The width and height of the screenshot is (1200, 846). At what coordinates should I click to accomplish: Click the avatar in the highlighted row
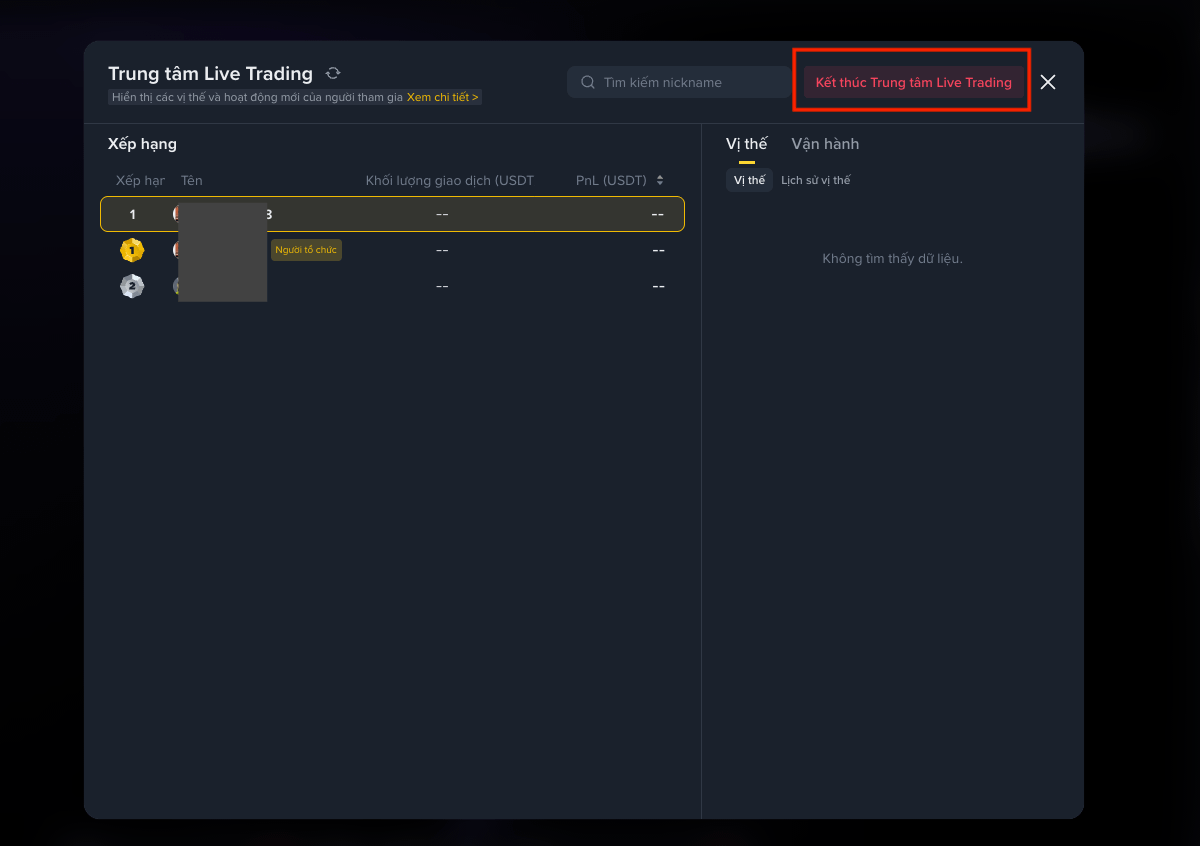click(176, 213)
